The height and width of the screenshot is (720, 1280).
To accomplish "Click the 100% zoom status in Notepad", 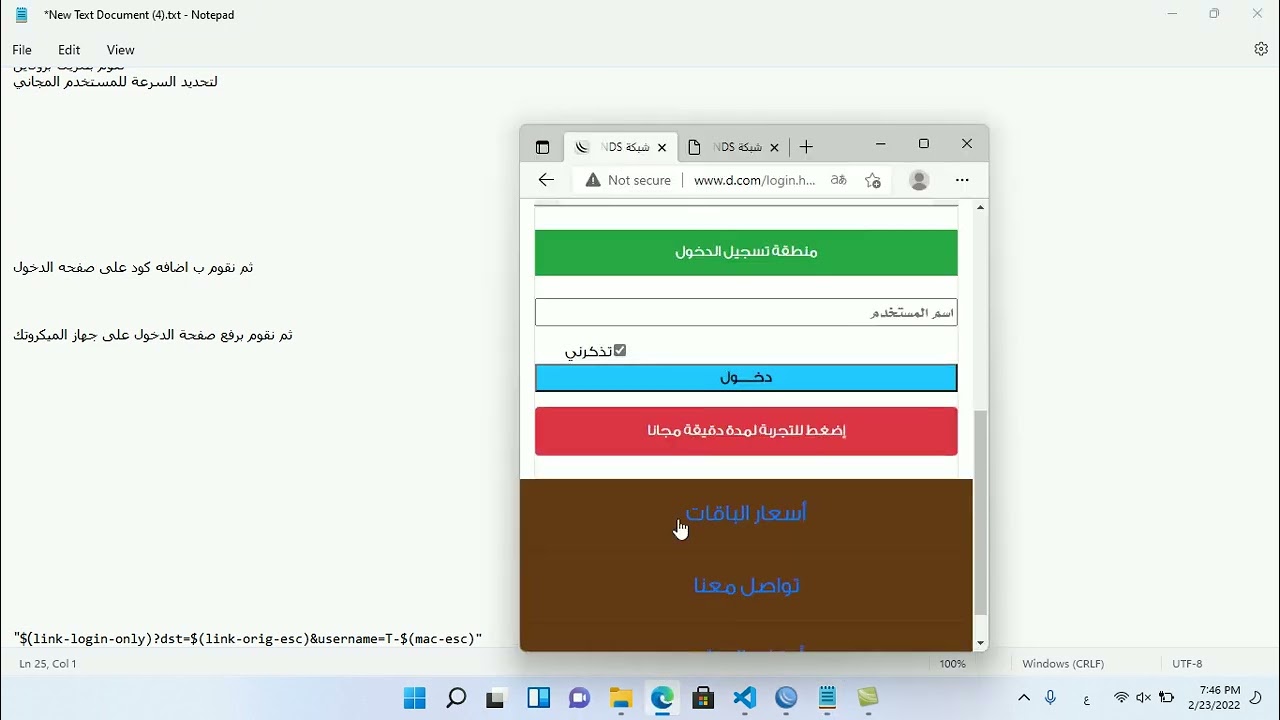I will (x=952, y=663).
